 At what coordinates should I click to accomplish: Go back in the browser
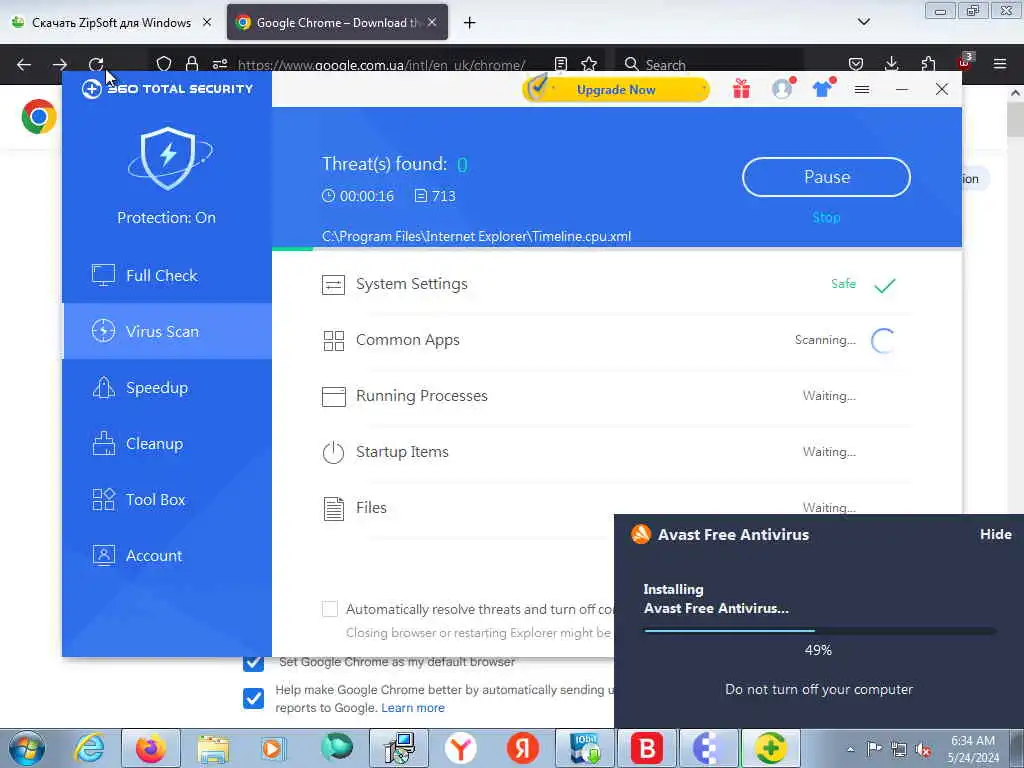point(24,64)
